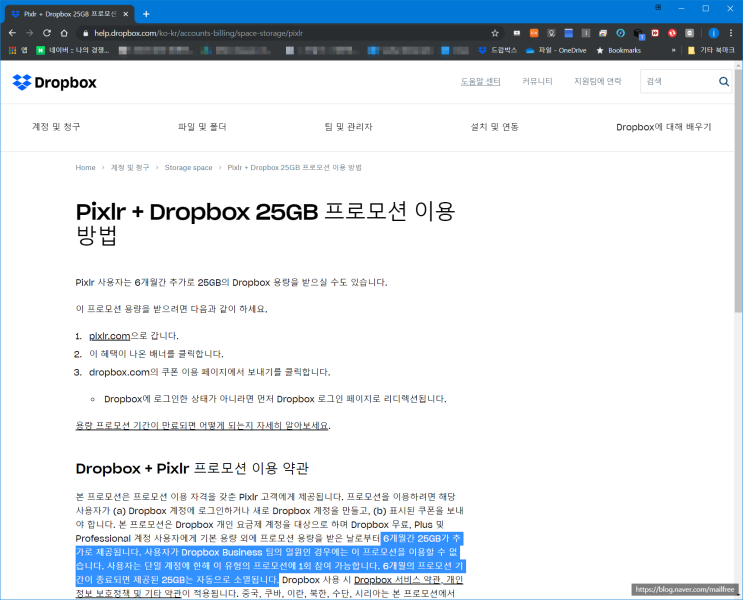Open the 도움말 센터 link

pos(480,82)
